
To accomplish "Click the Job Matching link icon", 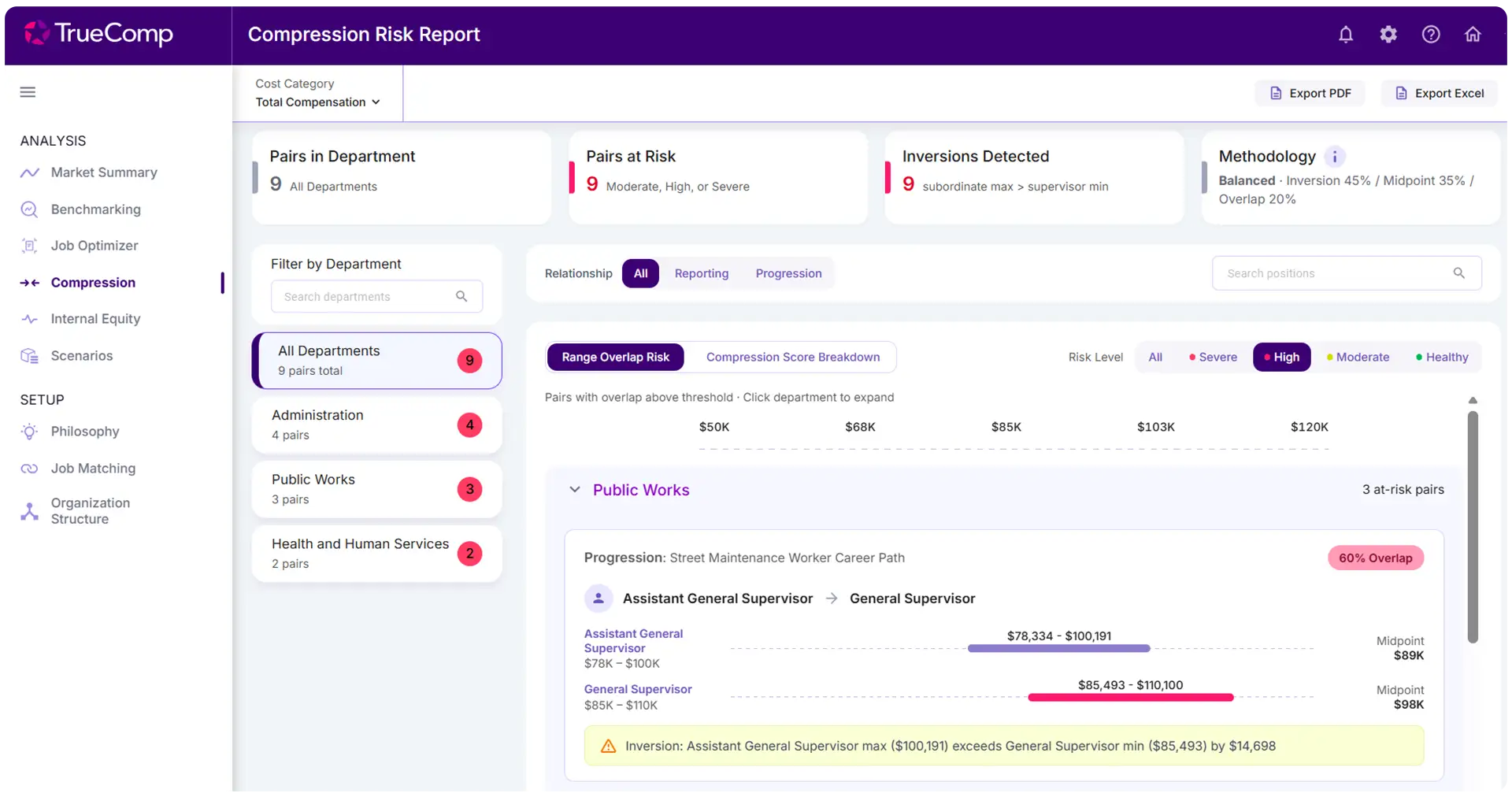I will pyautogui.click(x=29, y=469).
